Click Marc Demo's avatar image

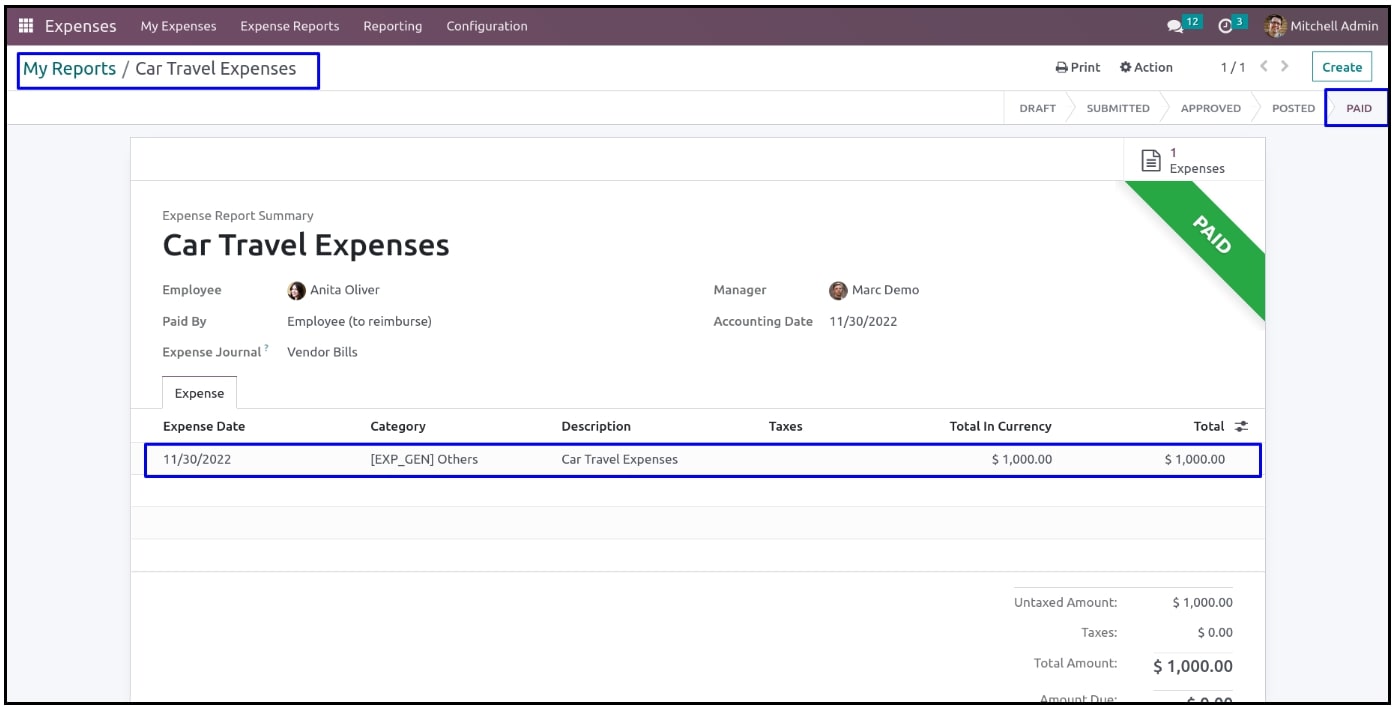838,291
